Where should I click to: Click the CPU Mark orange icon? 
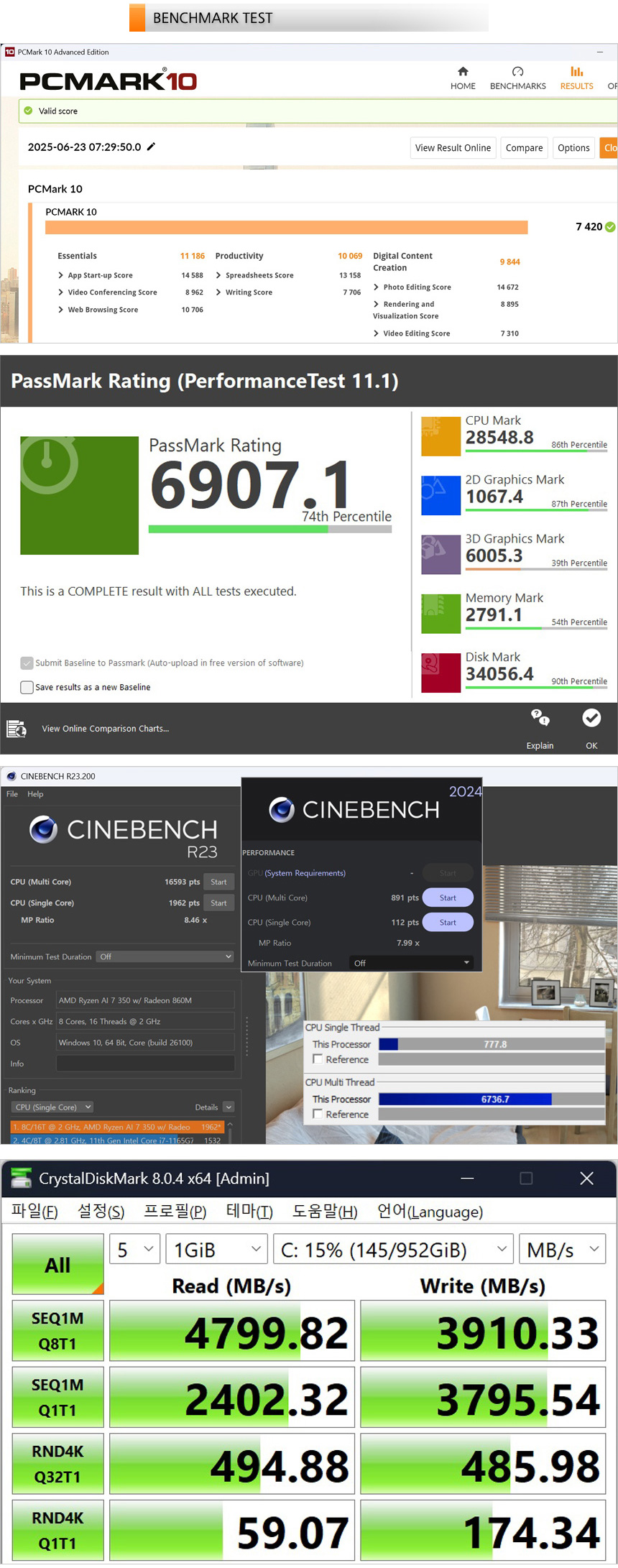441,436
